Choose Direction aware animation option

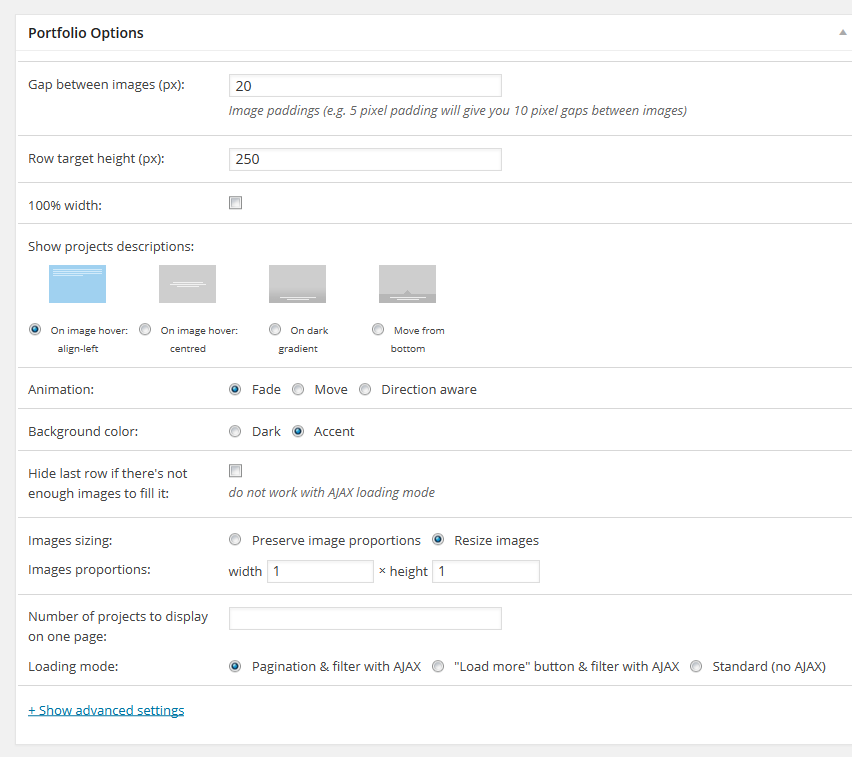tap(365, 390)
